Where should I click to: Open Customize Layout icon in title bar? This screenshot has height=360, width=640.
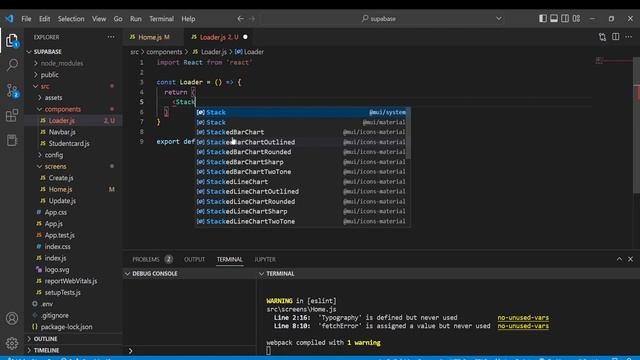[x=576, y=18]
